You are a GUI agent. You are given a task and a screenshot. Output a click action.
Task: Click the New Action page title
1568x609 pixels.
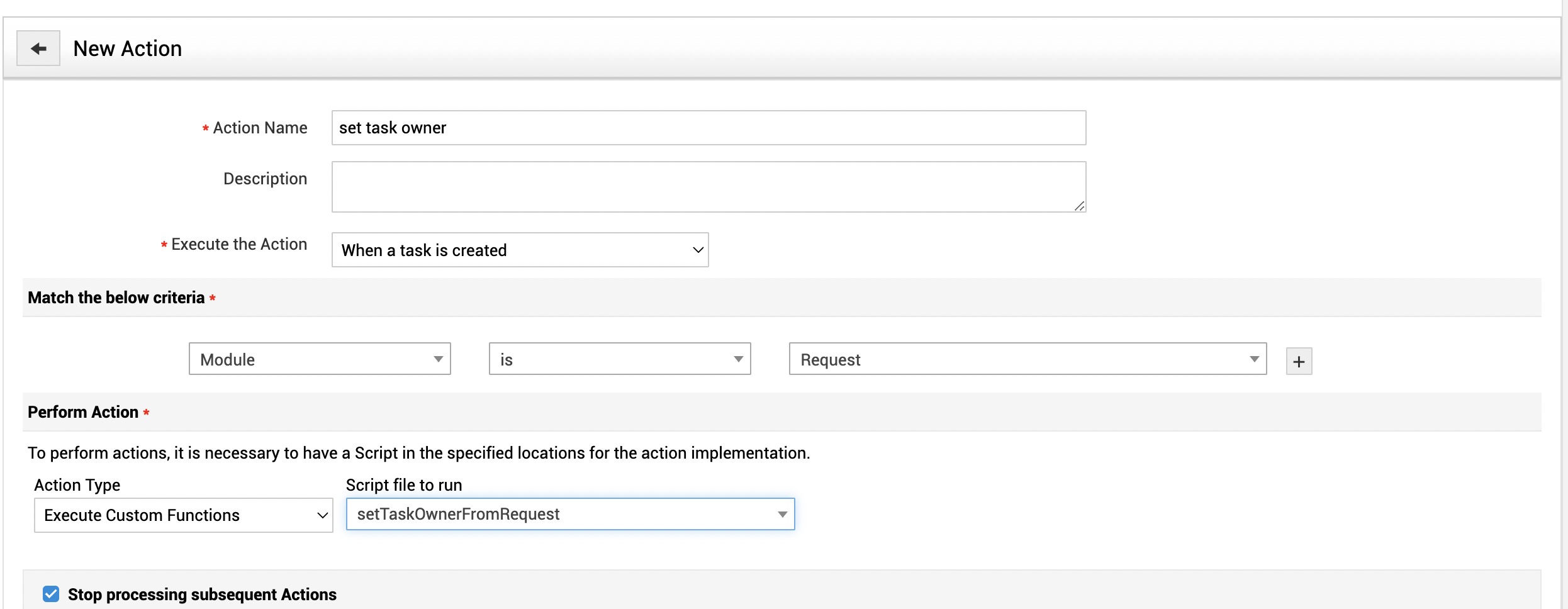tap(128, 48)
